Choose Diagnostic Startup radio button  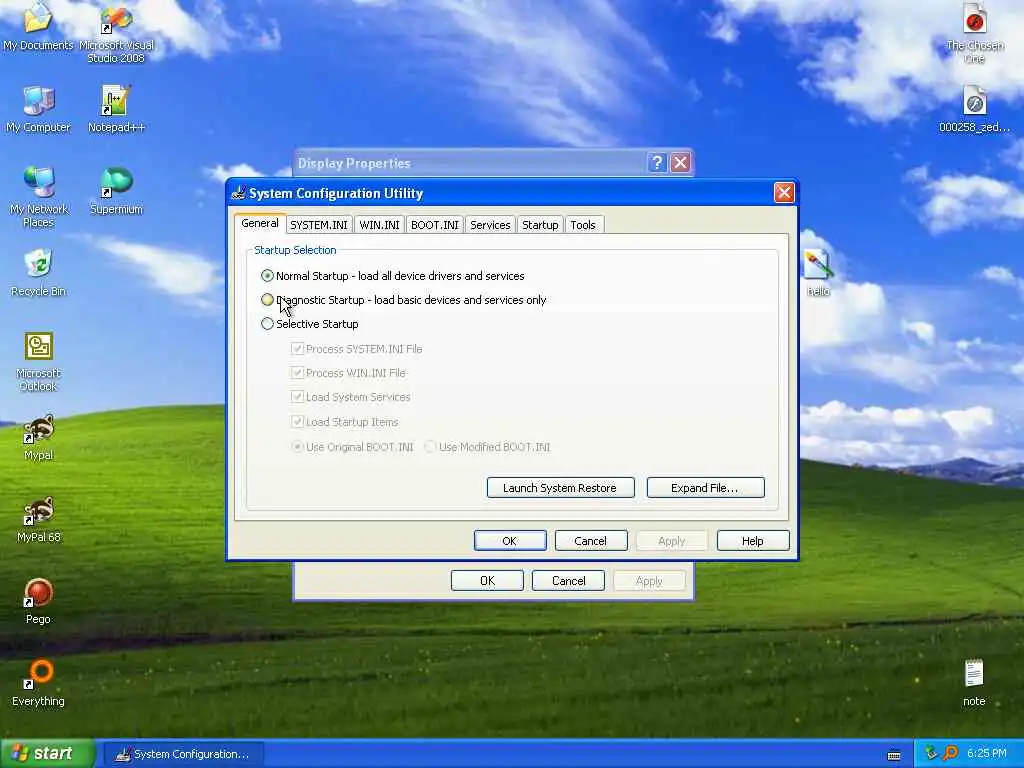pos(267,300)
